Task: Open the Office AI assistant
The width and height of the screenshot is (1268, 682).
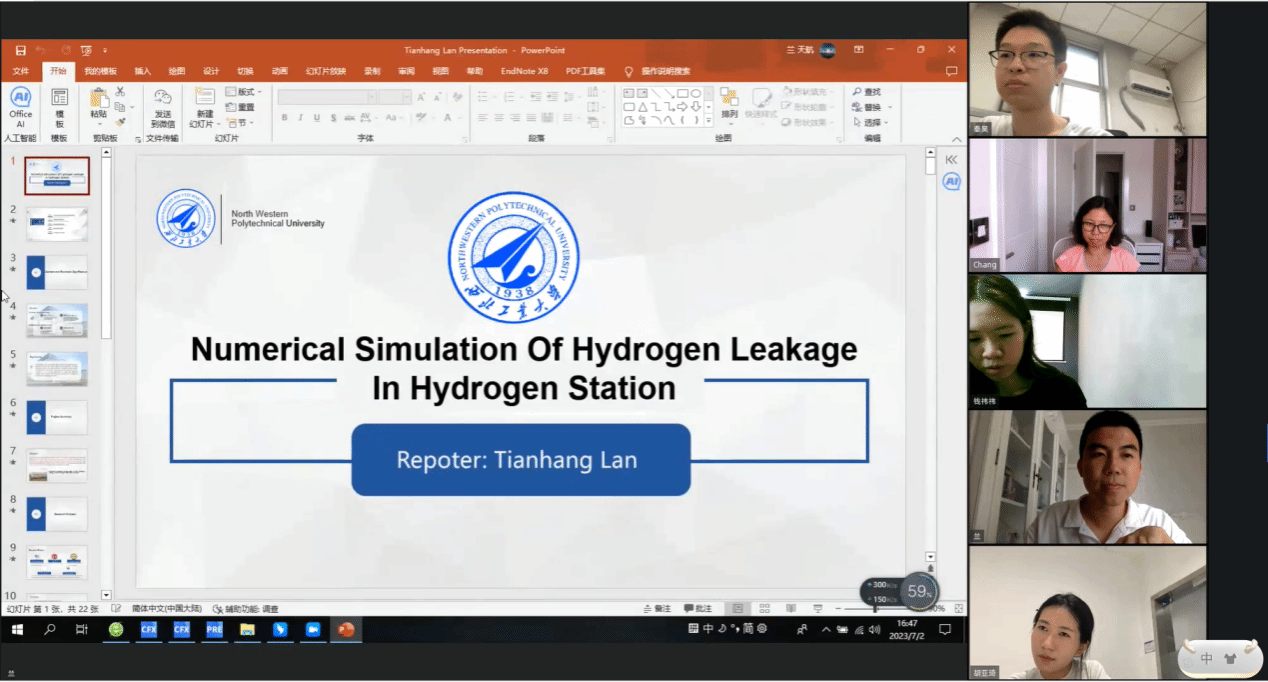Action: pyautogui.click(x=20, y=104)
